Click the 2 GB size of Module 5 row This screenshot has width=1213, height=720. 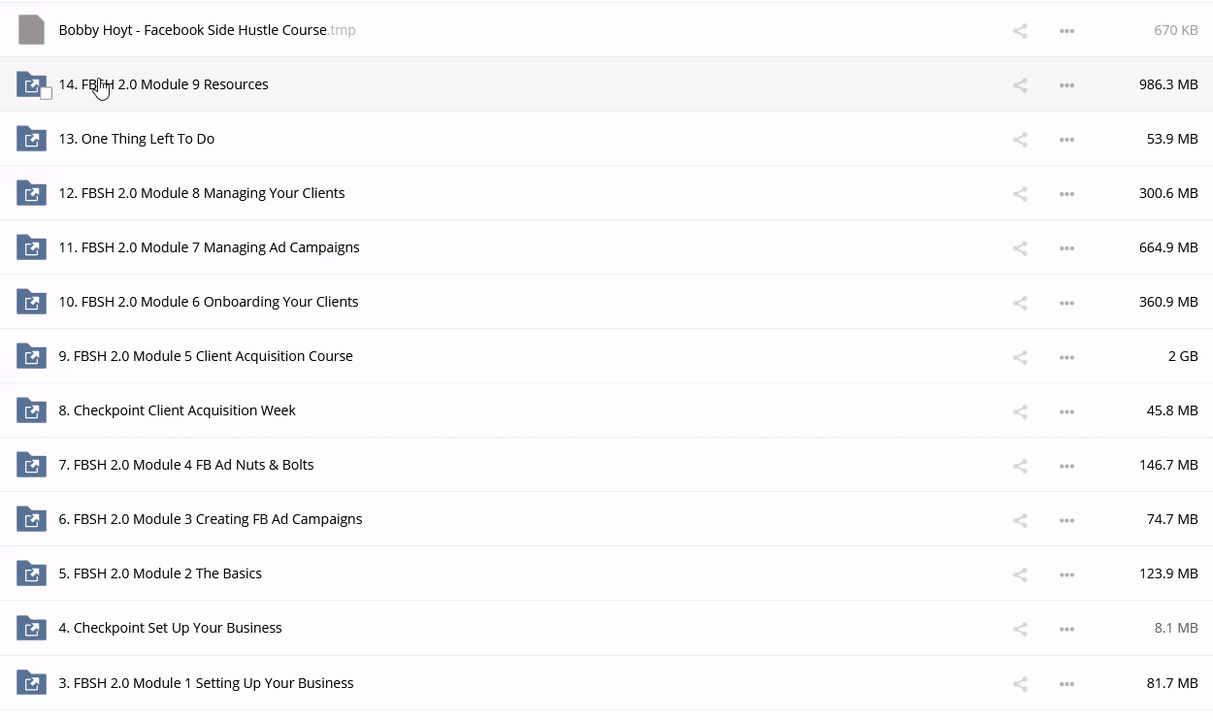pos(1182,356)
